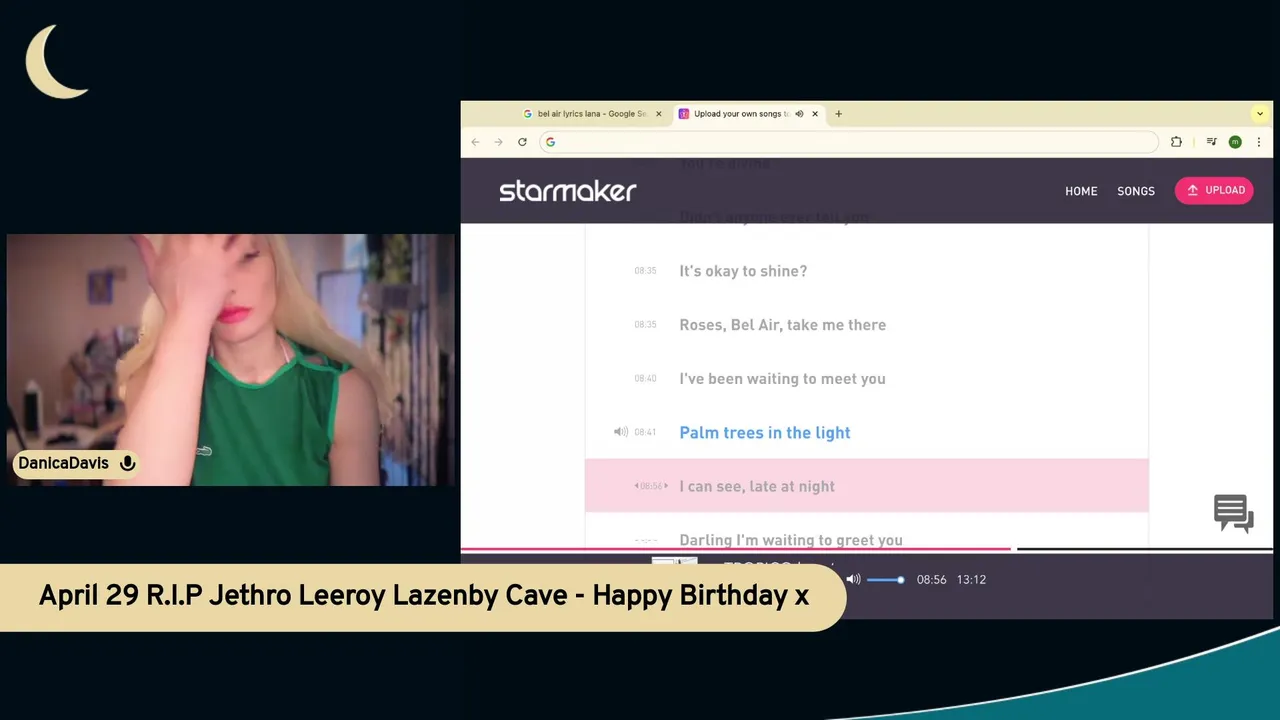
Task: Click the speaker icon beside 08:41 lyric
Action: [x=620, y=432]
